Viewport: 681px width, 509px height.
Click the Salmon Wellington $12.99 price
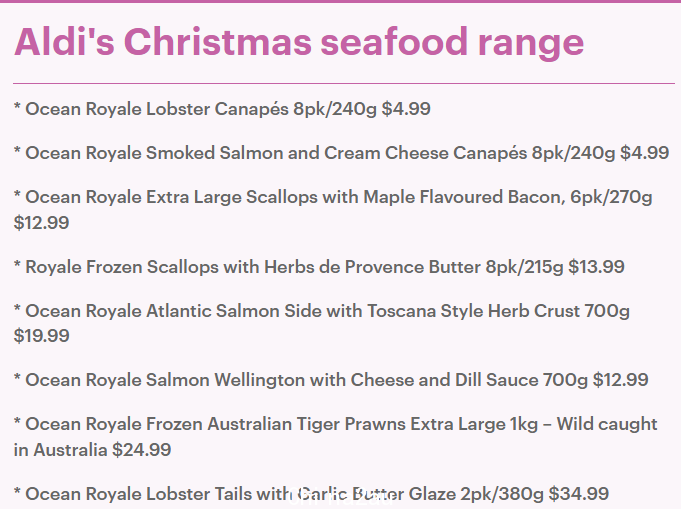621,380
